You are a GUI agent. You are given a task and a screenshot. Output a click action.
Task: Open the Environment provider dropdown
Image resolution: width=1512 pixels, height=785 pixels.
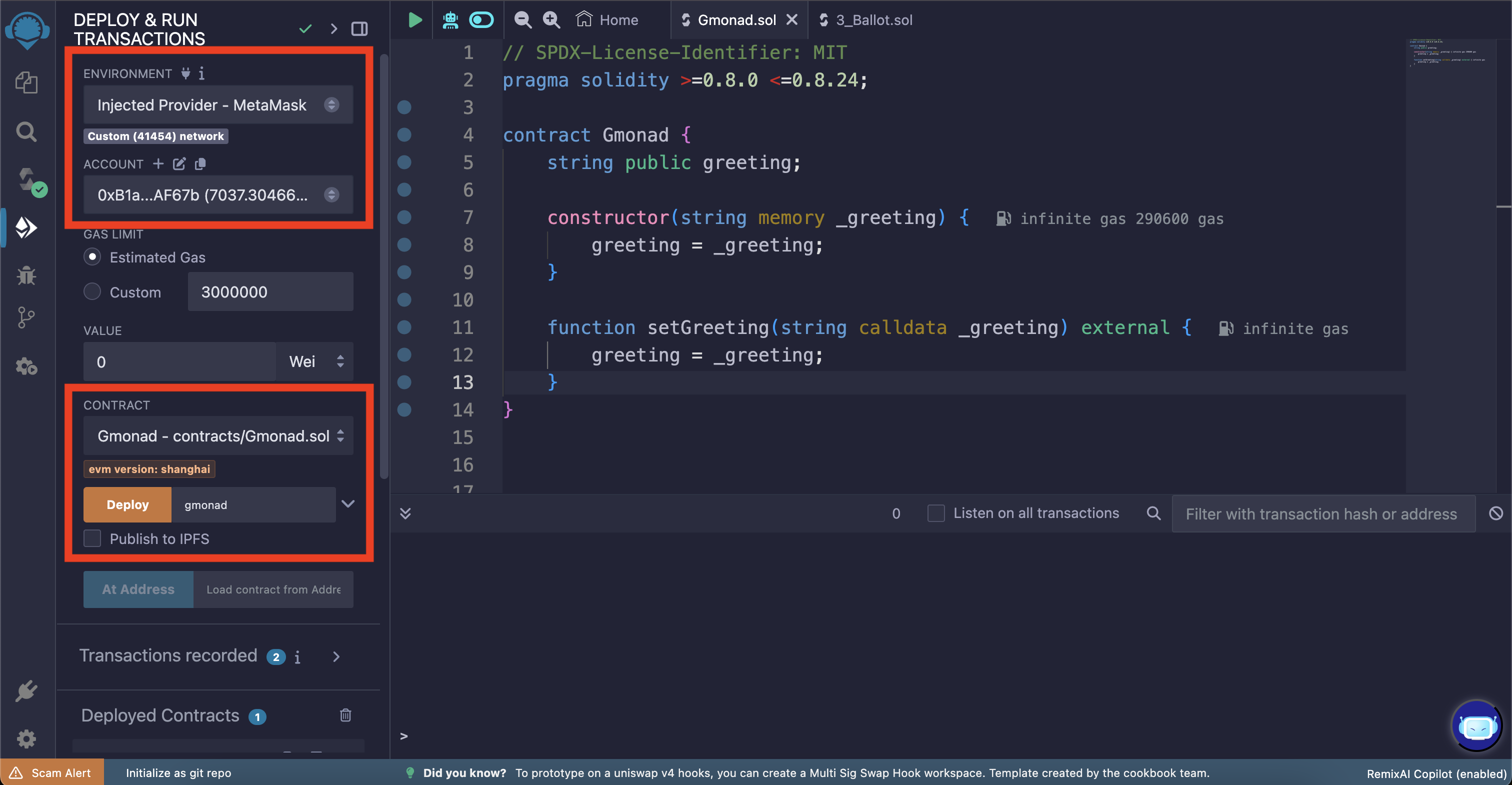[218, 105]
